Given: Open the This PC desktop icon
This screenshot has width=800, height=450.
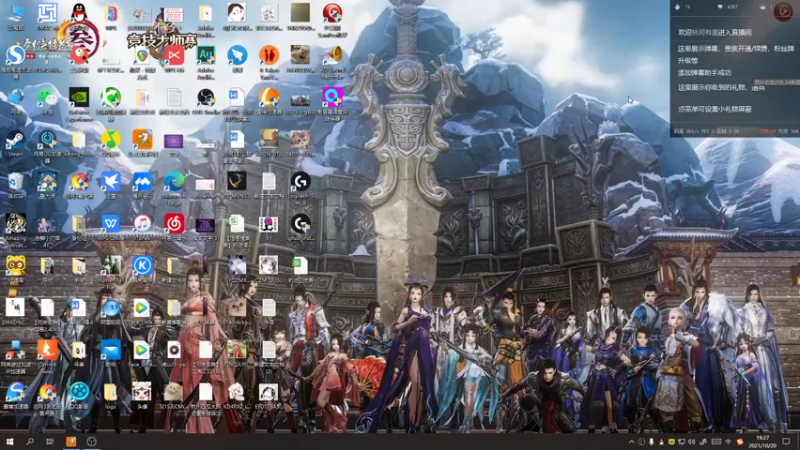Looking at the screenshot, I should click(x=16, y=14).
